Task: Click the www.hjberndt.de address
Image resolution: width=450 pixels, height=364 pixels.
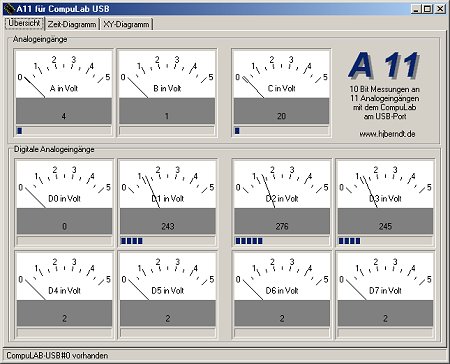Action: (x=387, y=134)
